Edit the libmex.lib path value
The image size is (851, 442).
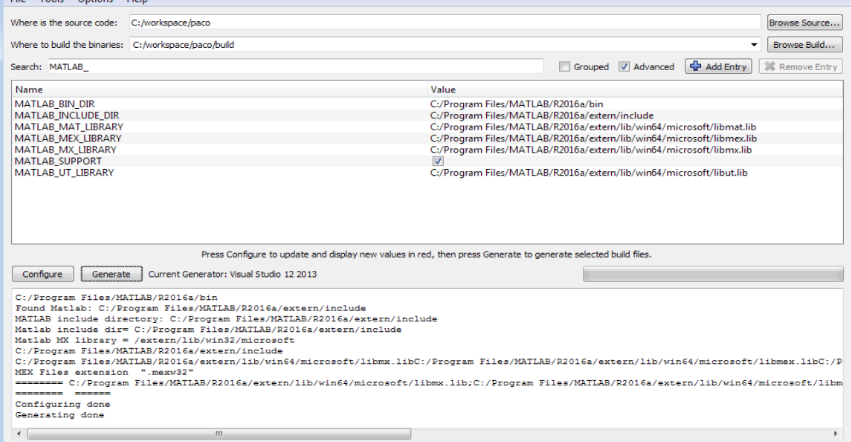pos(593,138)
